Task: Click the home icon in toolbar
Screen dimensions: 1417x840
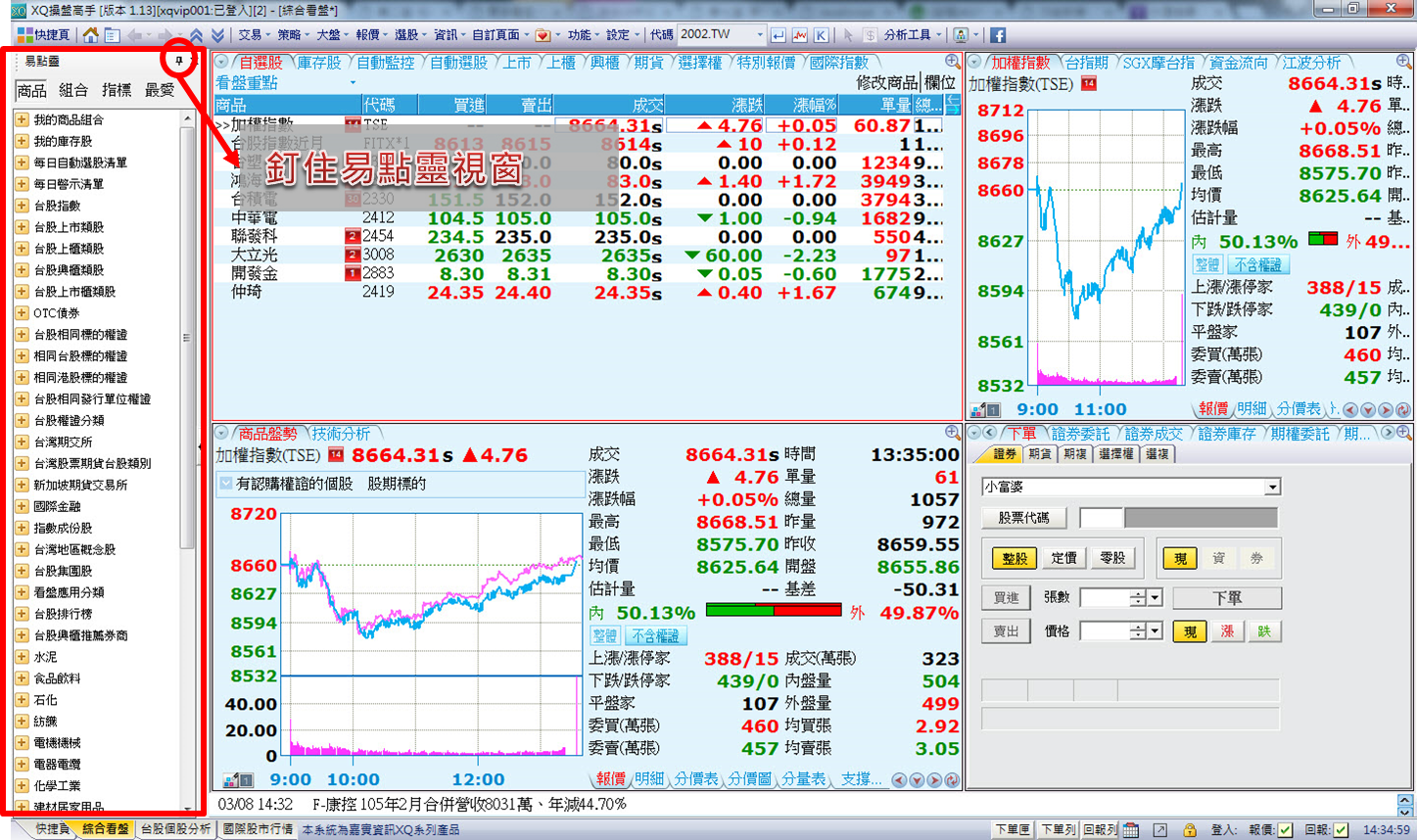Action: pyautogui.click(x=90, y=35)
